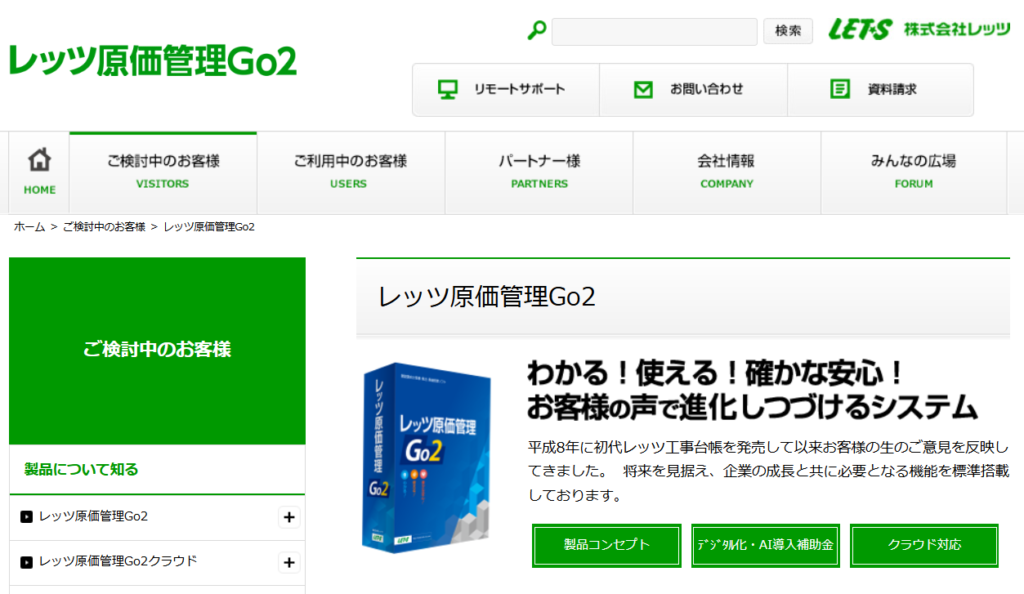Screen dimensions: 1024x594
Task: Click the green ご検討中のお客様 sidebar banner
Action: [x=157, y=351]
